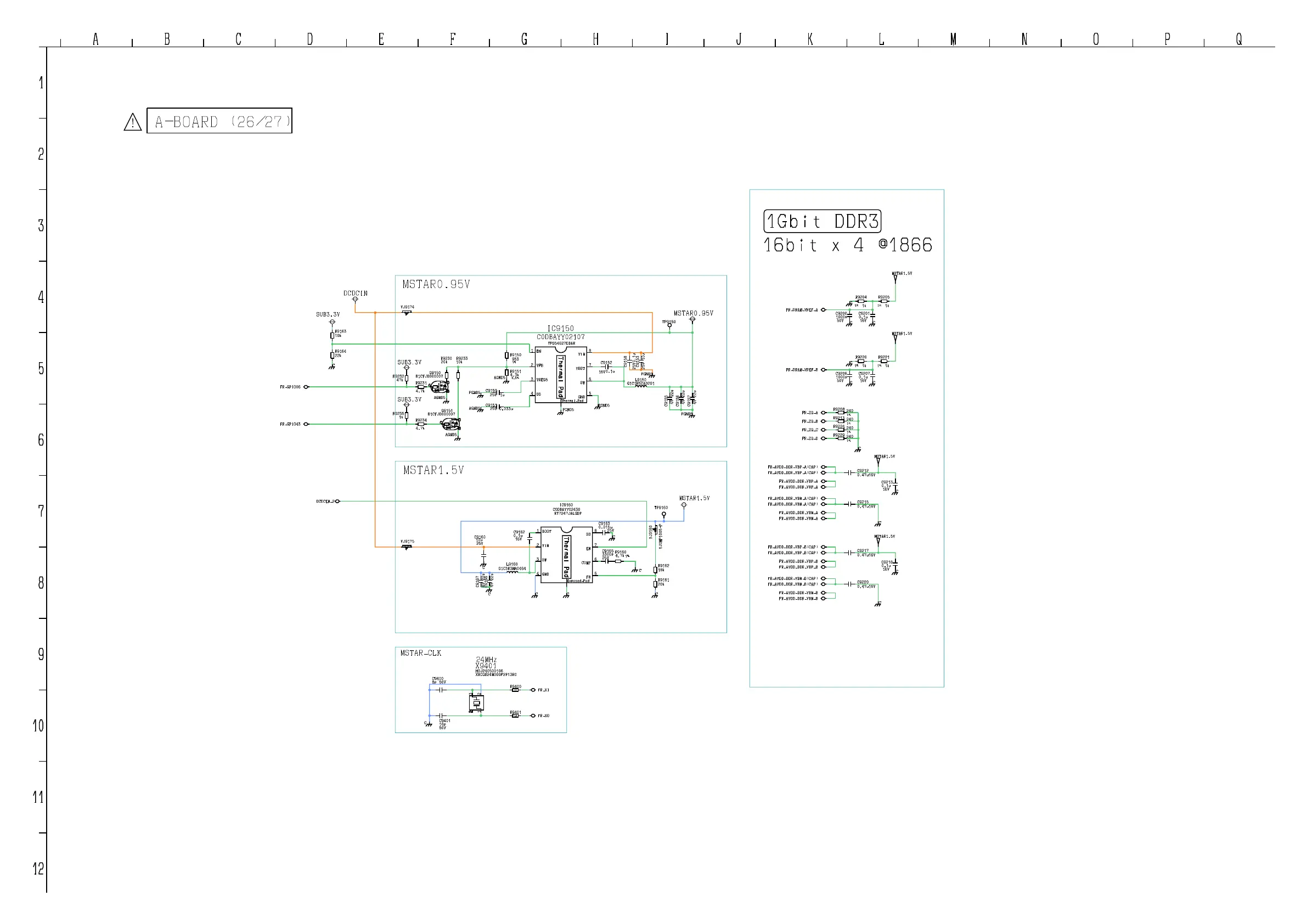
Task: Click the MSTAR0.95V section heading
Action: click(436, 284)
